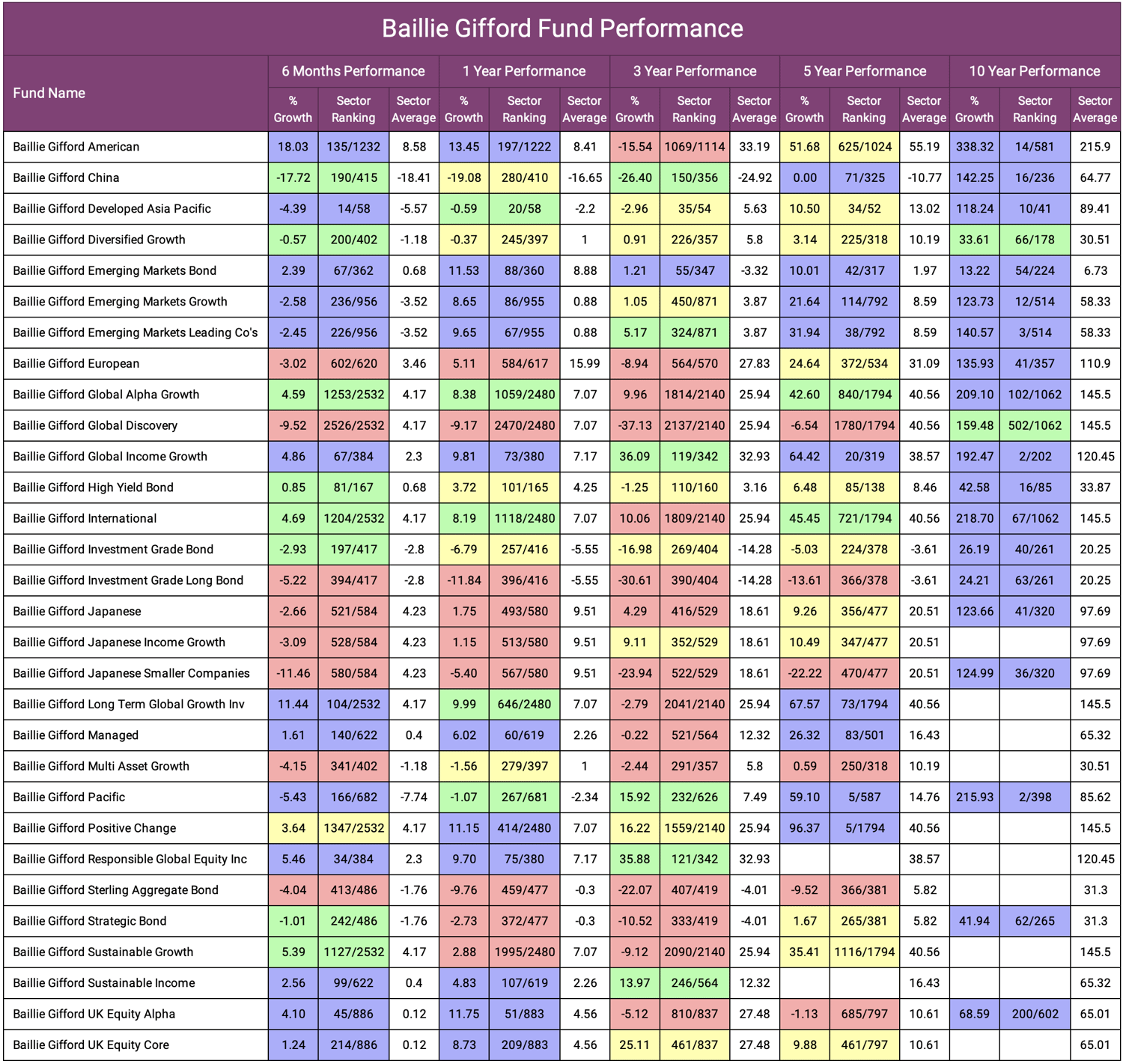Click the 14/581 ten-year ranking cell
The image size is (1123, 1064).
click(1035, 147)
